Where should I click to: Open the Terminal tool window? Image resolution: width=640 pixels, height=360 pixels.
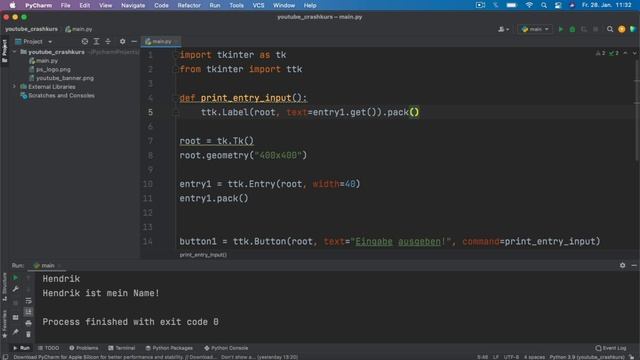[x=122, y=348]
